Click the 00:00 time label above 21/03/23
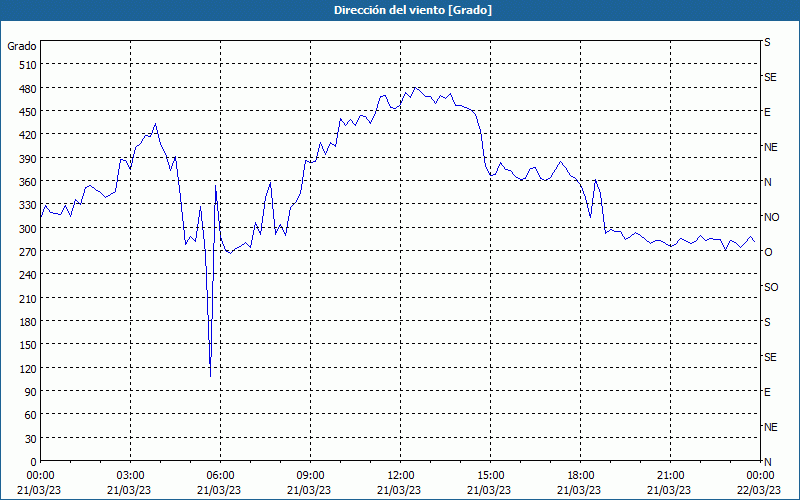This screenshot has width=800, height=500. point(41,476)
